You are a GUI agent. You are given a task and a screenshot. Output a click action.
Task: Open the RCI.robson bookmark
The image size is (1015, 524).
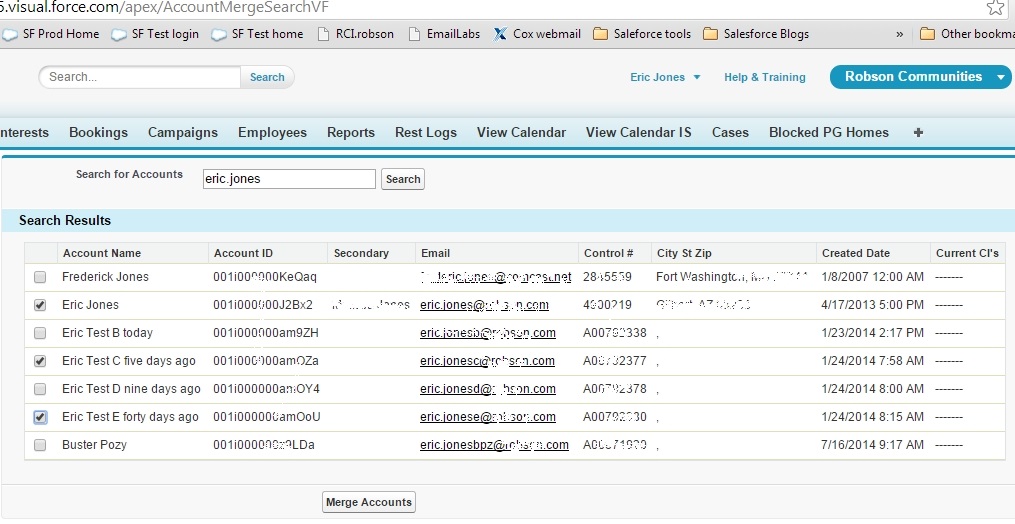point(355,34)
